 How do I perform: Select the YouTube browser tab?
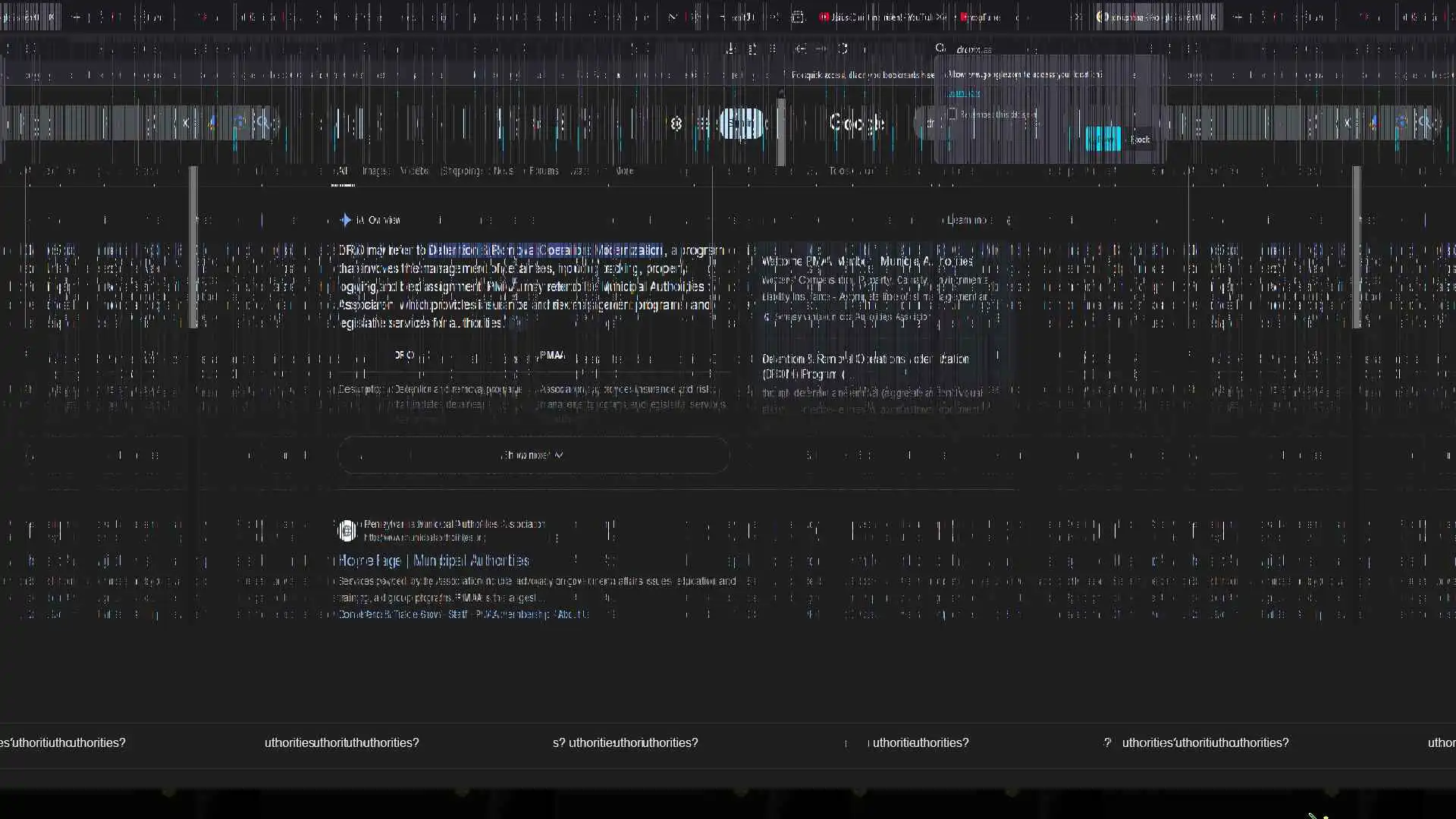coord(880,17)
